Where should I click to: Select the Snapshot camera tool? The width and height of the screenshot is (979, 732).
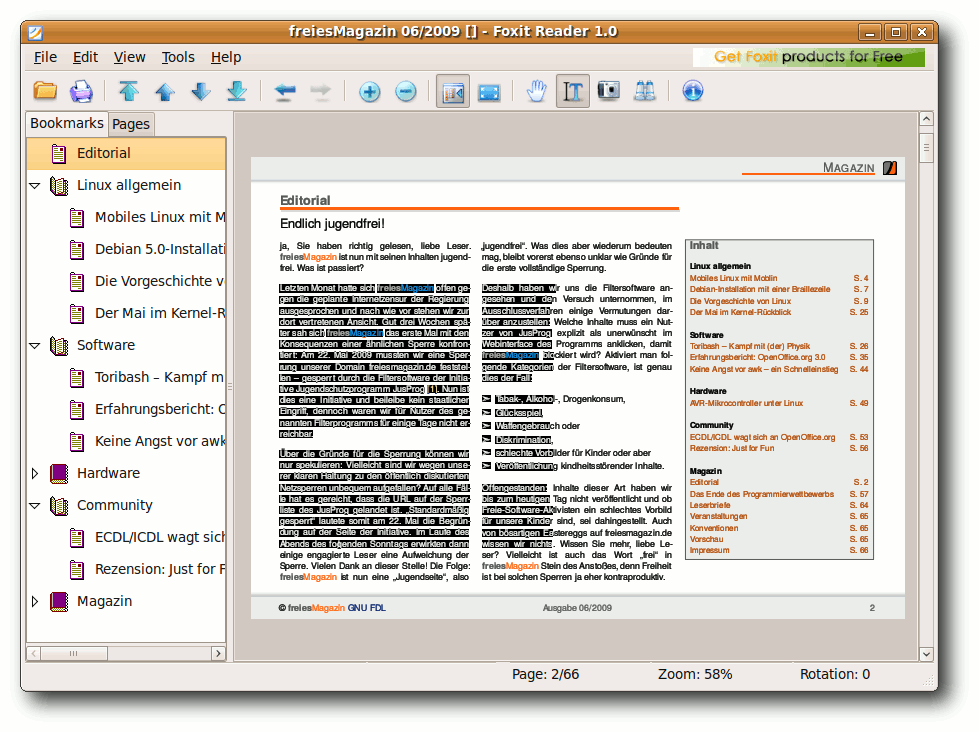point(609,91)
